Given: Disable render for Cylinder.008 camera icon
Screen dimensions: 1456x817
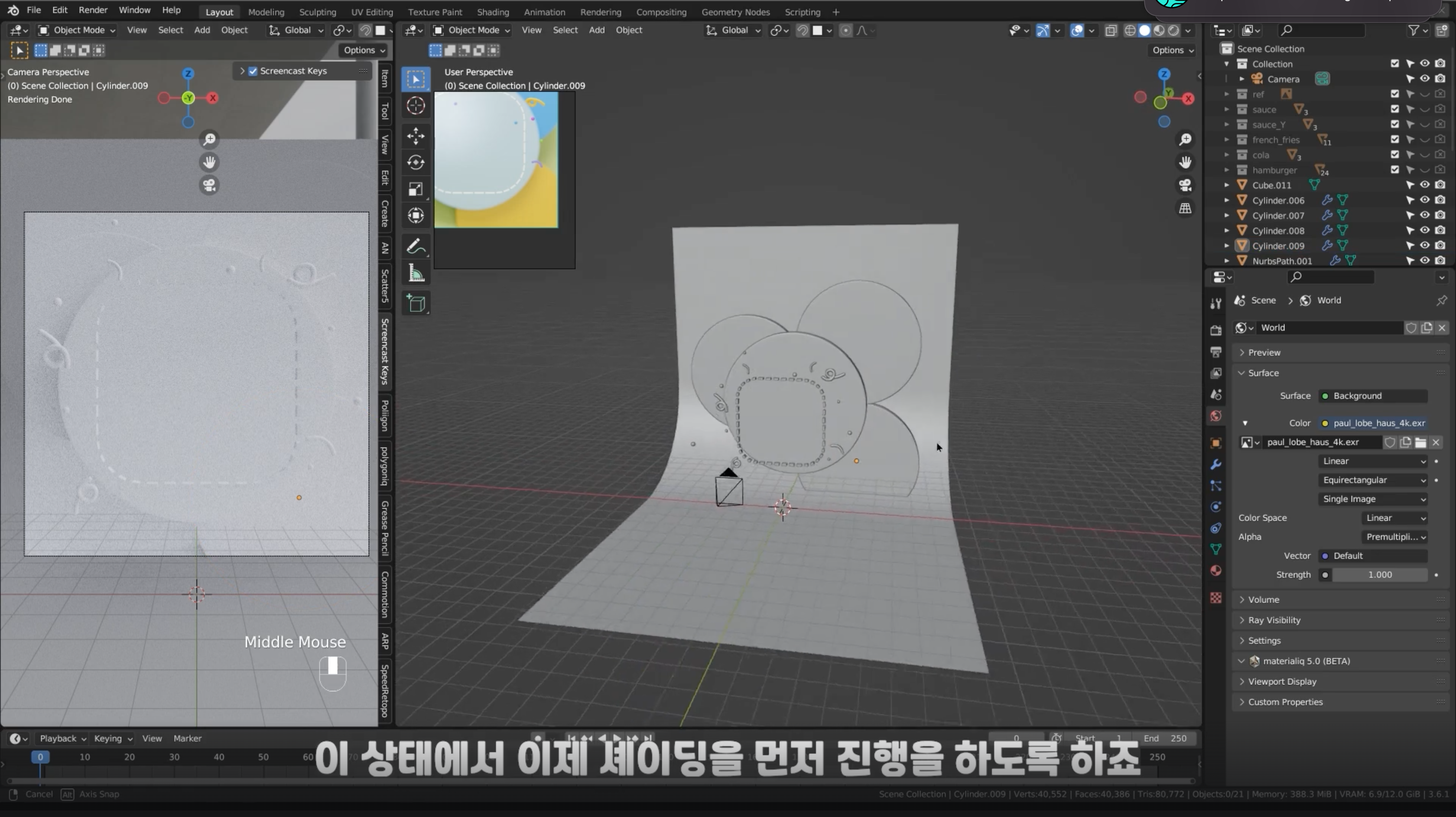Looking at the screenshot, I should coord(1440,230).
